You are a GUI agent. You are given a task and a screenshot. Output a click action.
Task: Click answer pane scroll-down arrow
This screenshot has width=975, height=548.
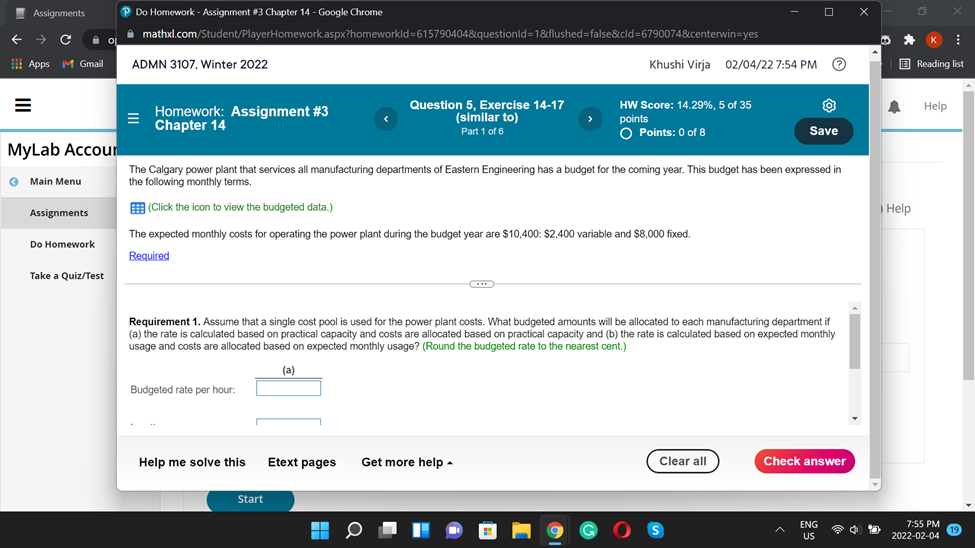pos(855,419)
